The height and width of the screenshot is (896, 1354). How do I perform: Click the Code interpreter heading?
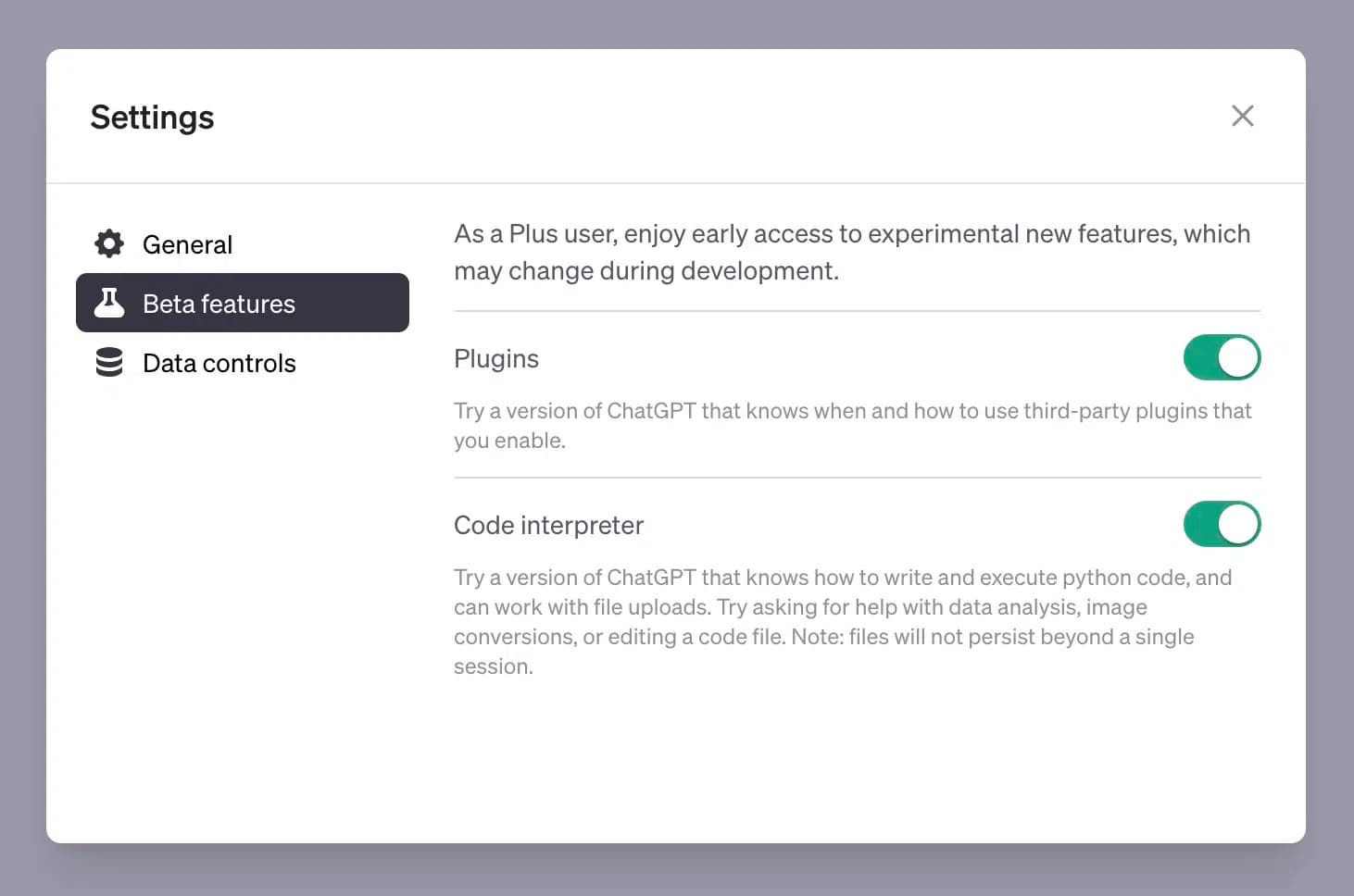[548, 525]
